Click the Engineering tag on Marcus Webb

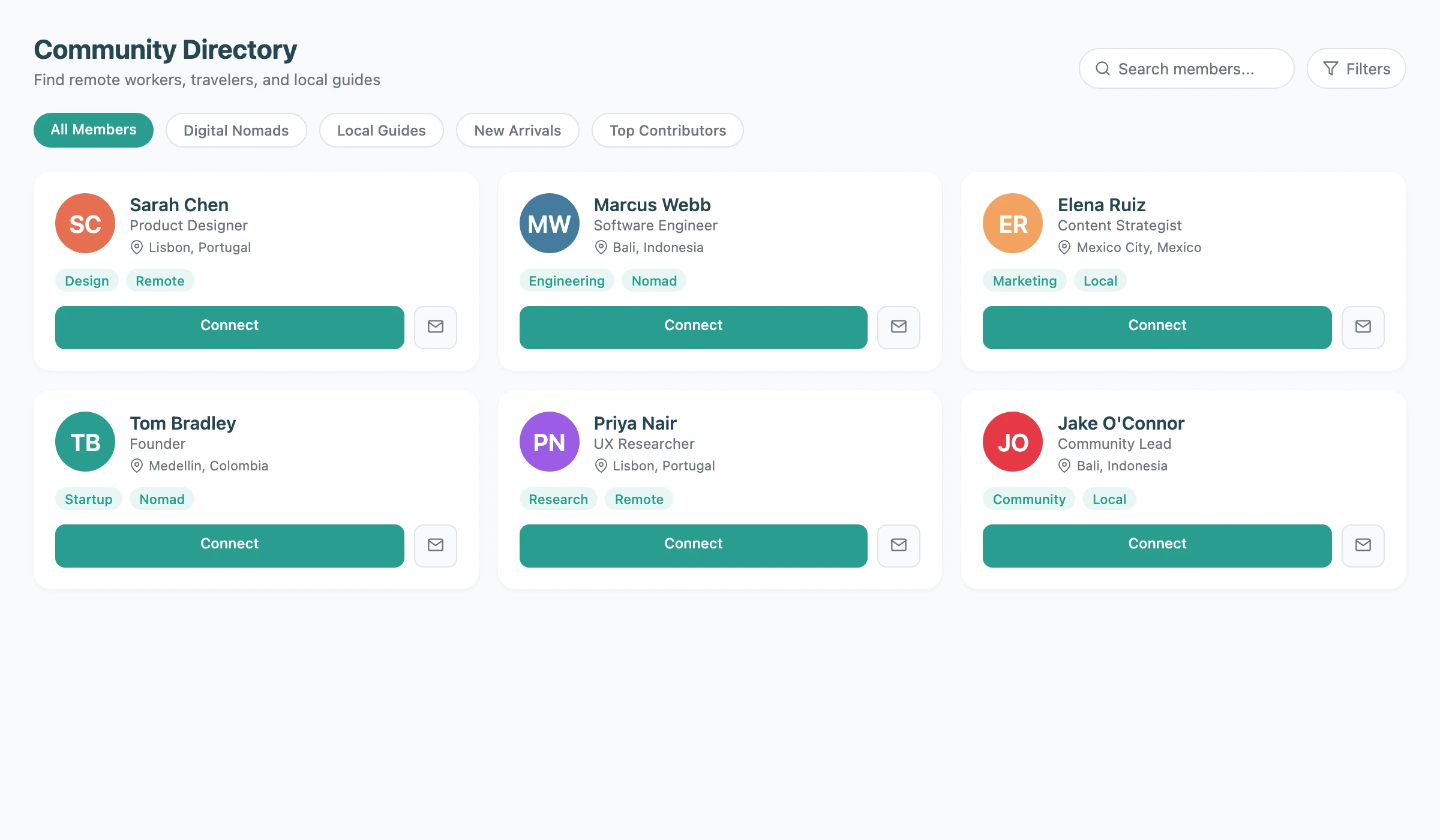566,281
